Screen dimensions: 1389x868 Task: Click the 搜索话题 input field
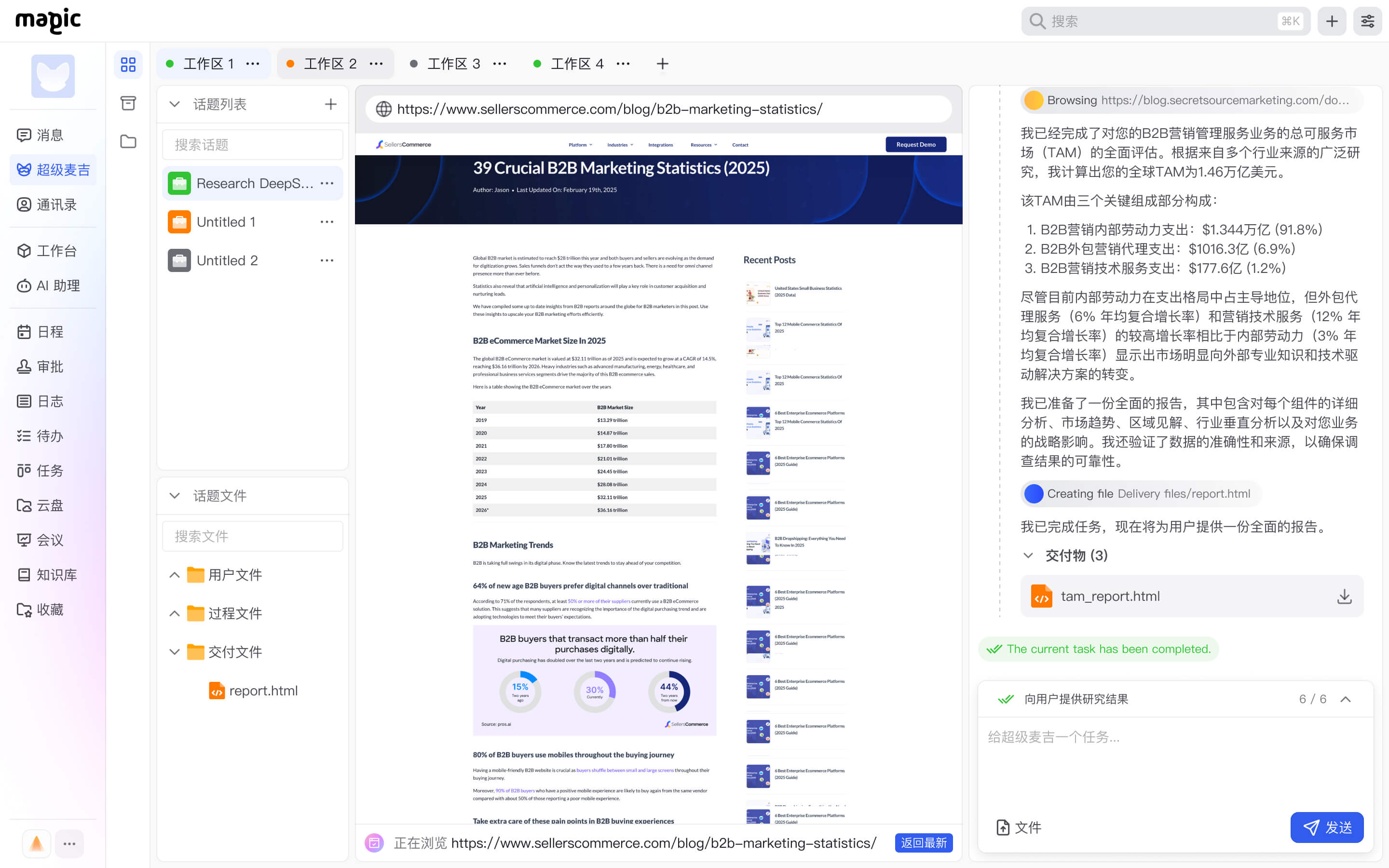click(253, 145)
